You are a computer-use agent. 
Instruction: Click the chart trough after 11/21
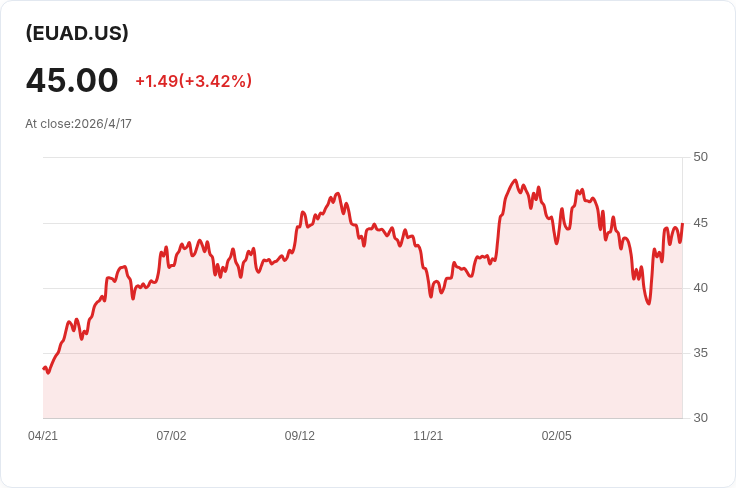click(x=431, y=297)
